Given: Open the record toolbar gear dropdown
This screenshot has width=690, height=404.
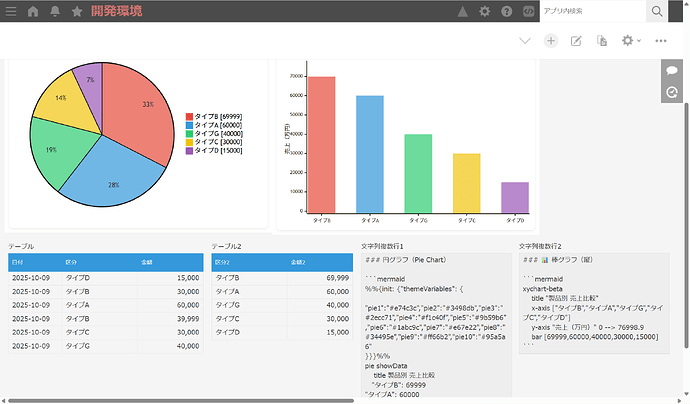Looking at the screenshot, I should (631, 41).
